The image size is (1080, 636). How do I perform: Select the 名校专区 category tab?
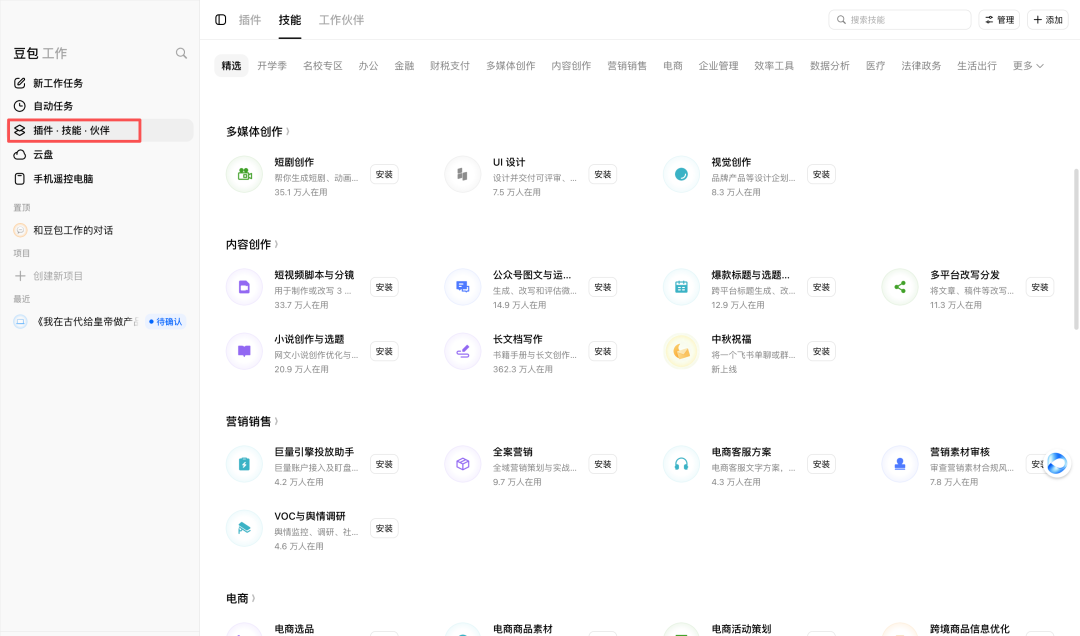(322, 65)
